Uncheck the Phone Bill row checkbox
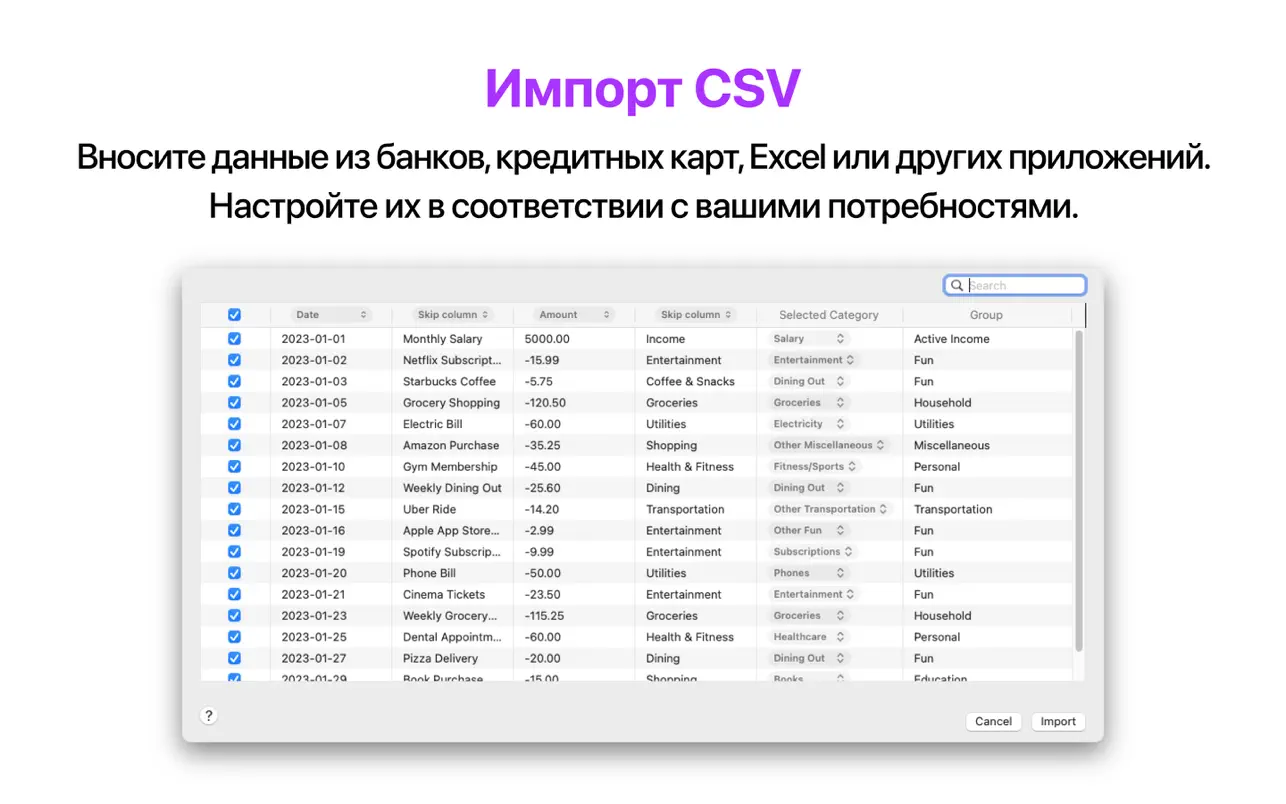This screenshot has width=1286, height=804. pyautogui.click(x=234, y=573)
